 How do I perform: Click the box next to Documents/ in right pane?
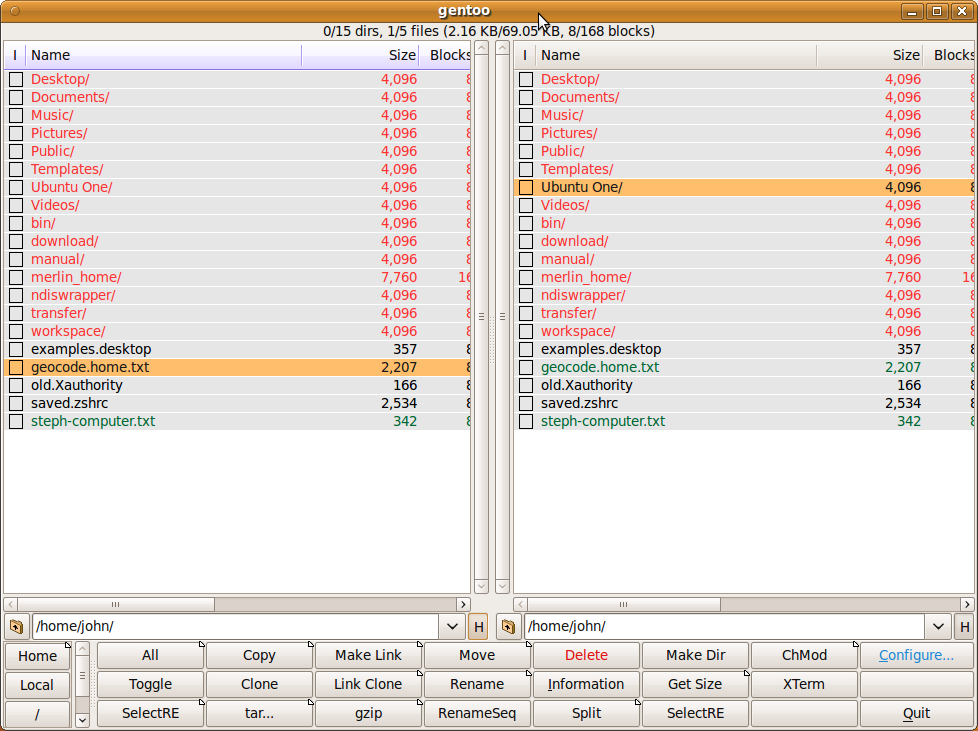click(526, 97)
